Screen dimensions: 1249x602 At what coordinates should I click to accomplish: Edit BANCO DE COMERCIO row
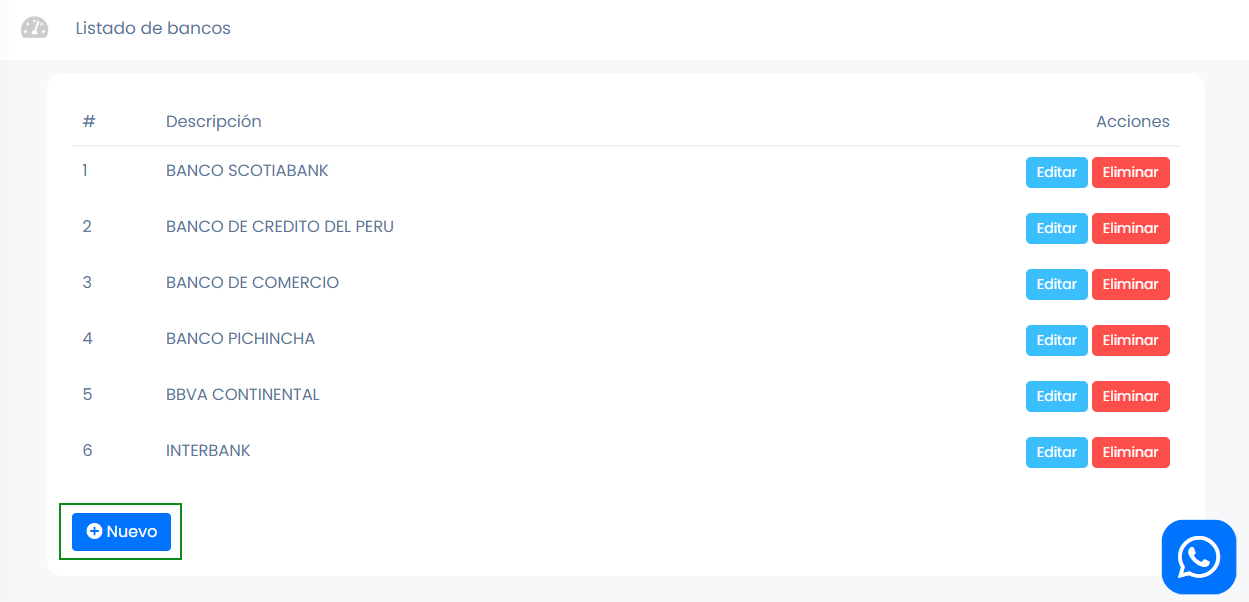tap(1056, 284)
